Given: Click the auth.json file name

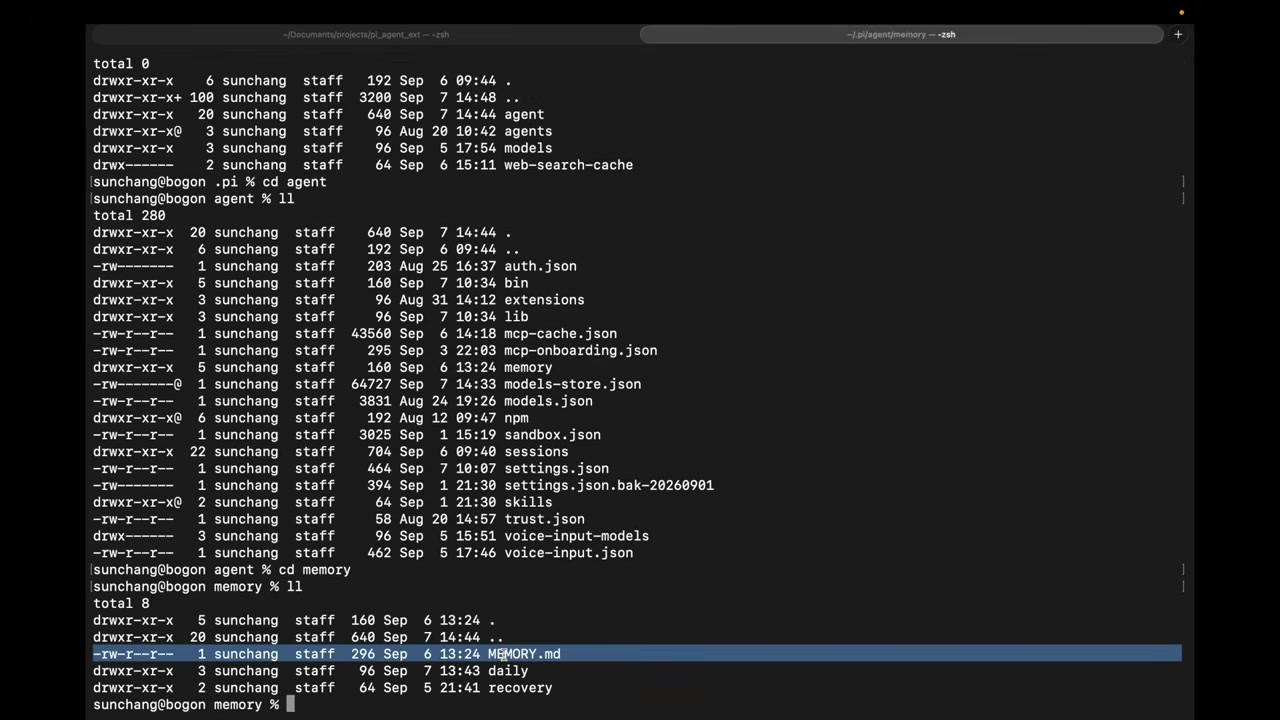Looking at the screenshot, I should pyautogui.click(x=540, y=266).
